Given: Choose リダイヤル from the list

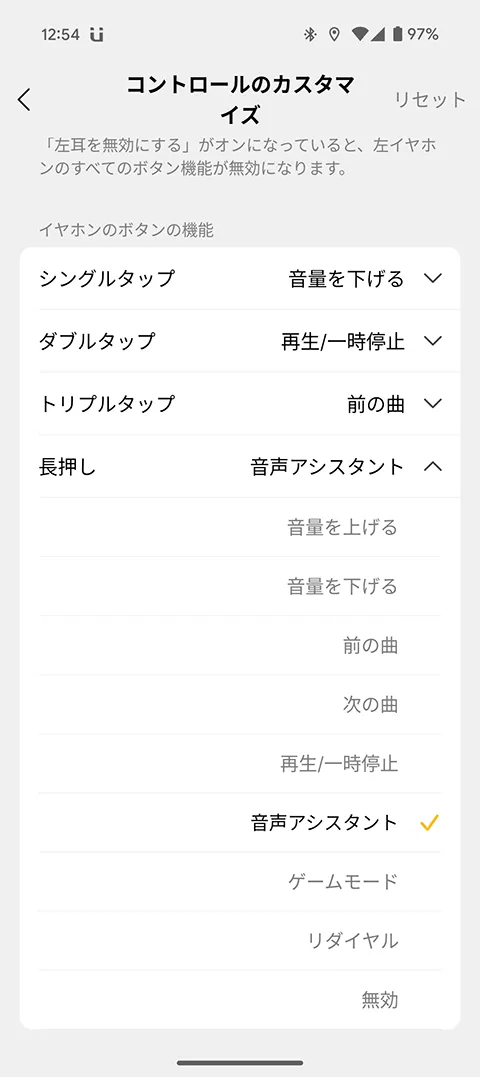Looking at the screenshot, I should (240, 941).
